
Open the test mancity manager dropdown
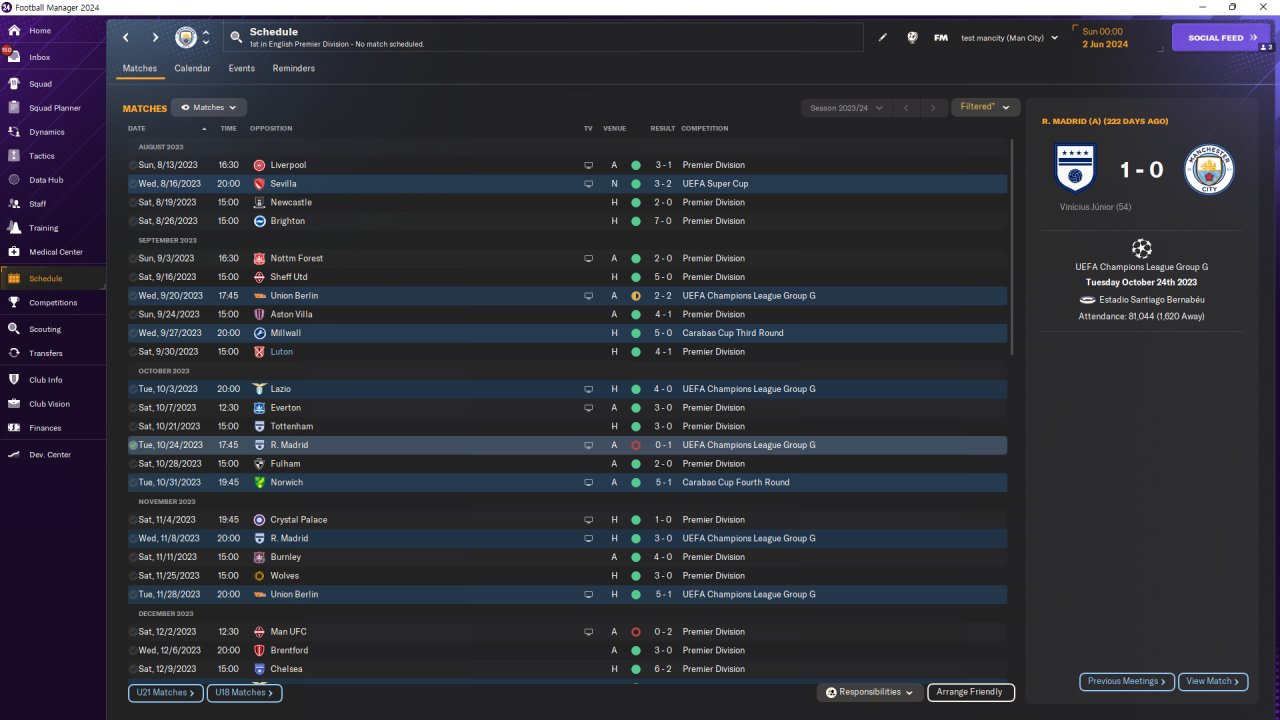coord(1009,38)
